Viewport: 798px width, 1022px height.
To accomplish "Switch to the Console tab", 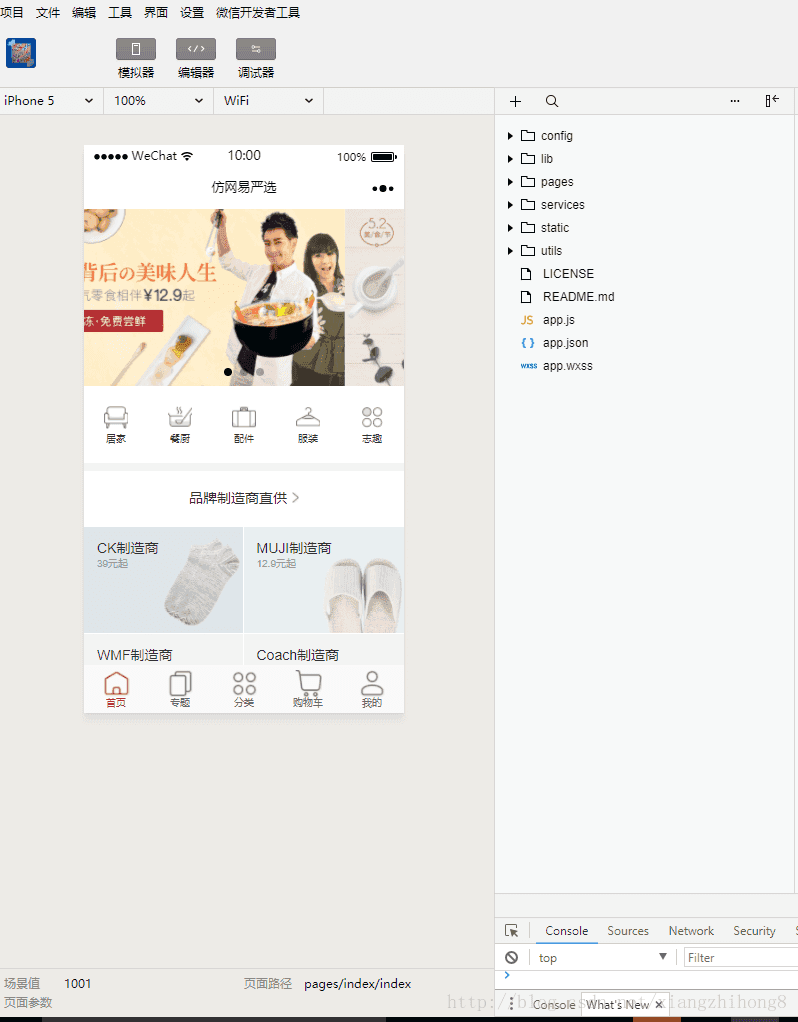I will [x=567, y=931].
